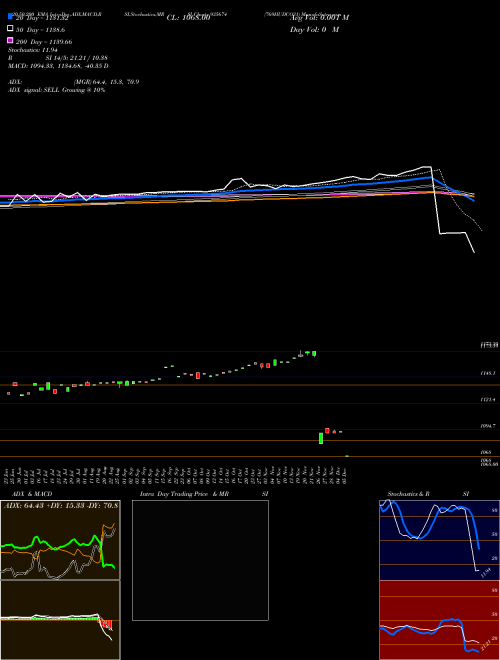Click the 'ADX & MACD' panel title

click(x=32, y=494)
